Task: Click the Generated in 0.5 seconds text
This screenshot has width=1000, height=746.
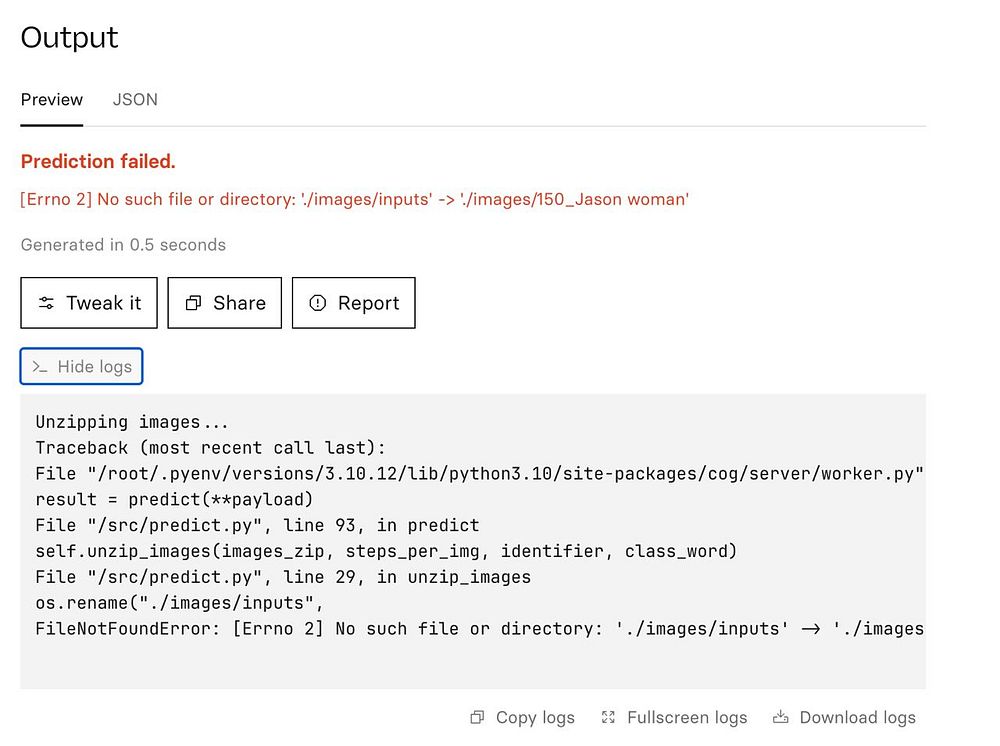Action: pos(123,245)
